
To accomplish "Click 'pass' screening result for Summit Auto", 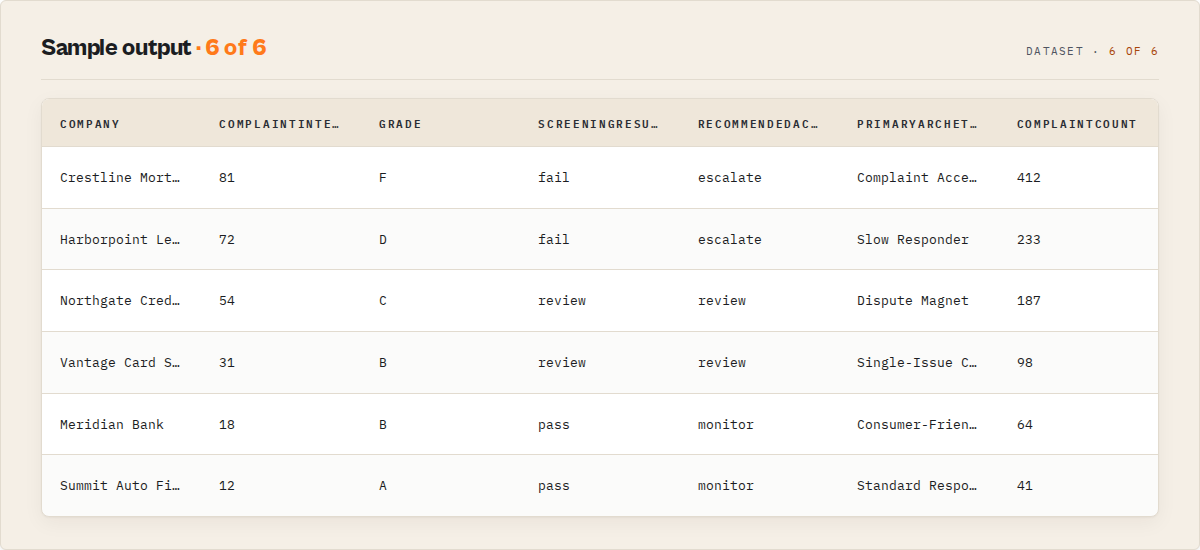I will (554, 486).
